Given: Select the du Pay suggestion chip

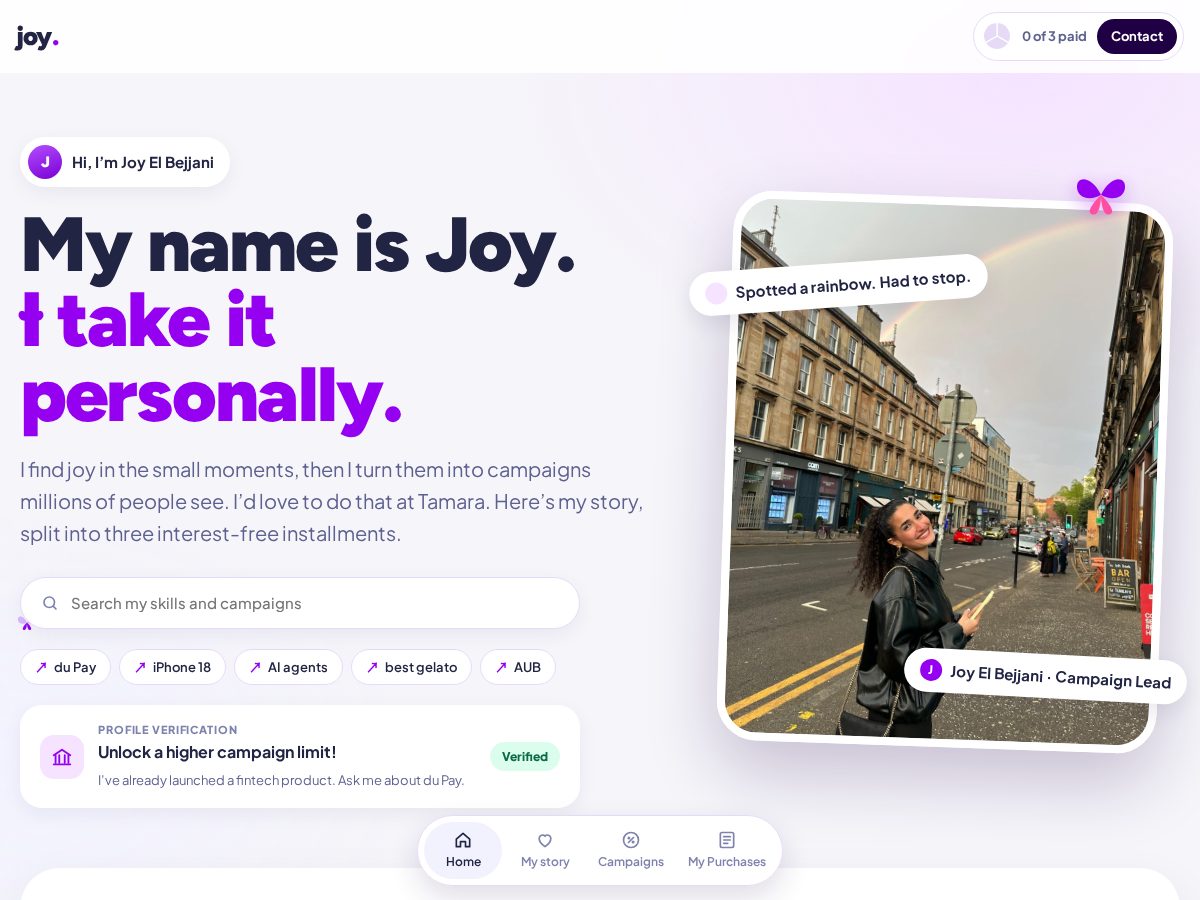Looking at the screenshot, I should [x=65, y=667].
